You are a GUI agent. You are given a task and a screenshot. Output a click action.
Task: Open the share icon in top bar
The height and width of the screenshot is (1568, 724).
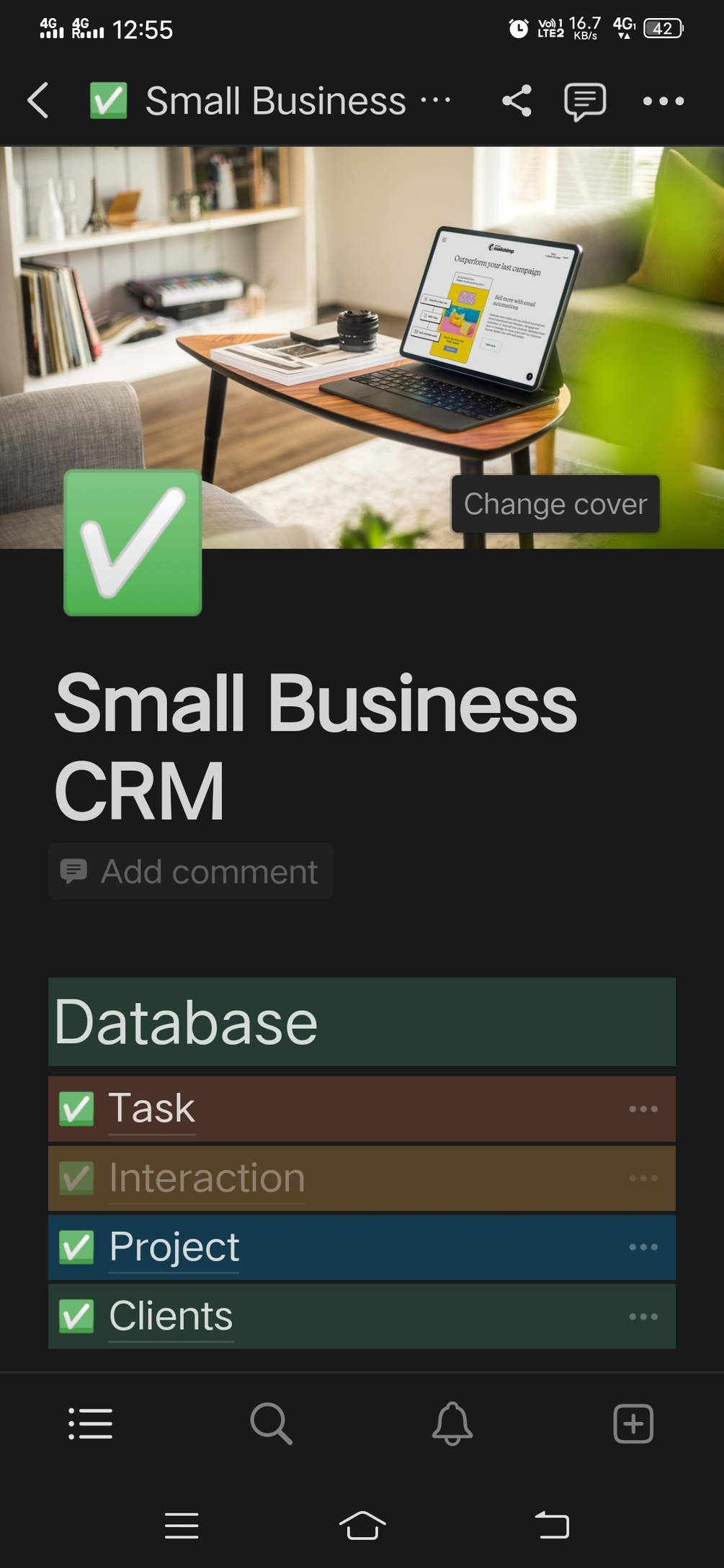point(517,101)
